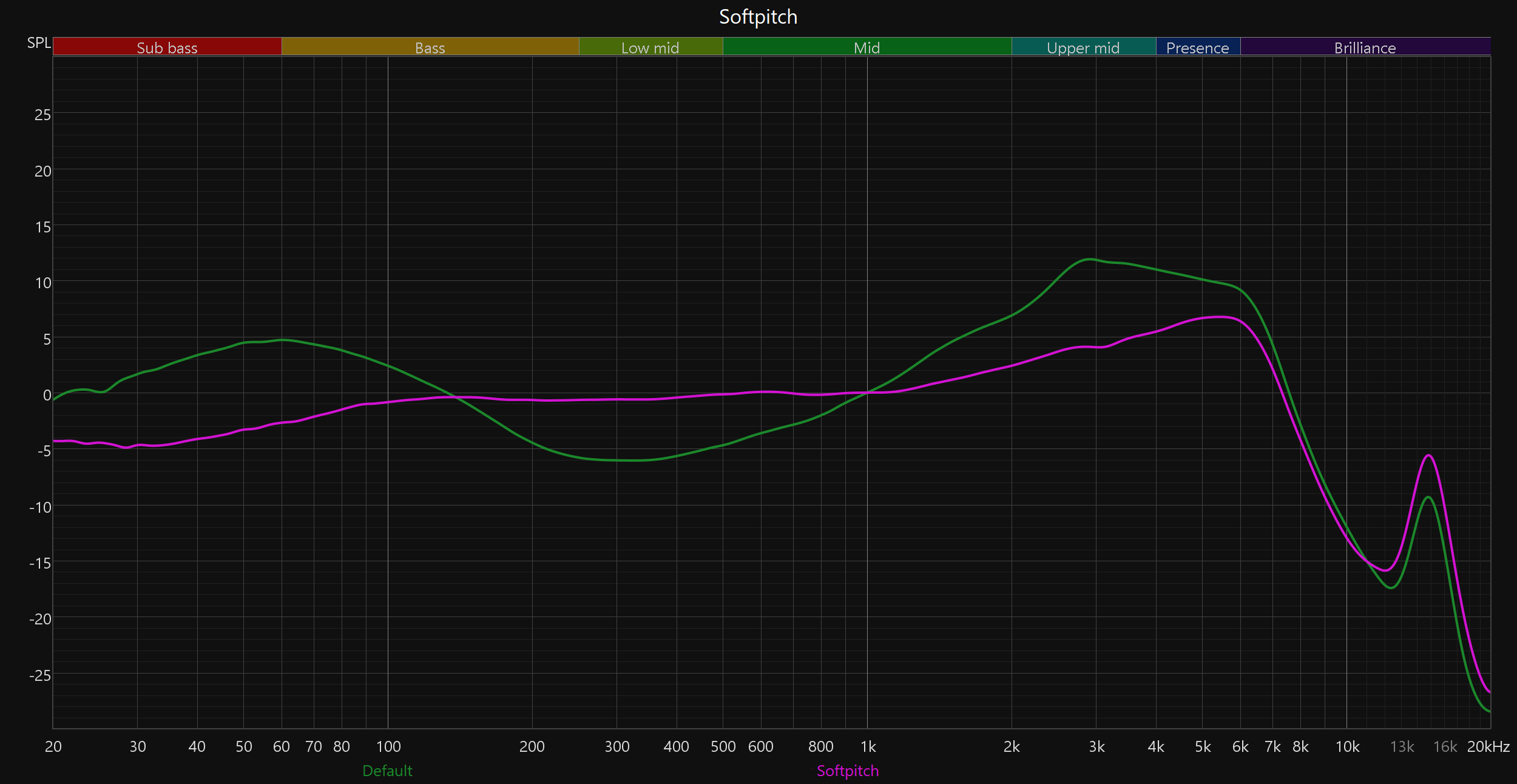This screenshot has width=1517, height=784.
Task: Click the 10k frequency axis label
Action: 1347,746
